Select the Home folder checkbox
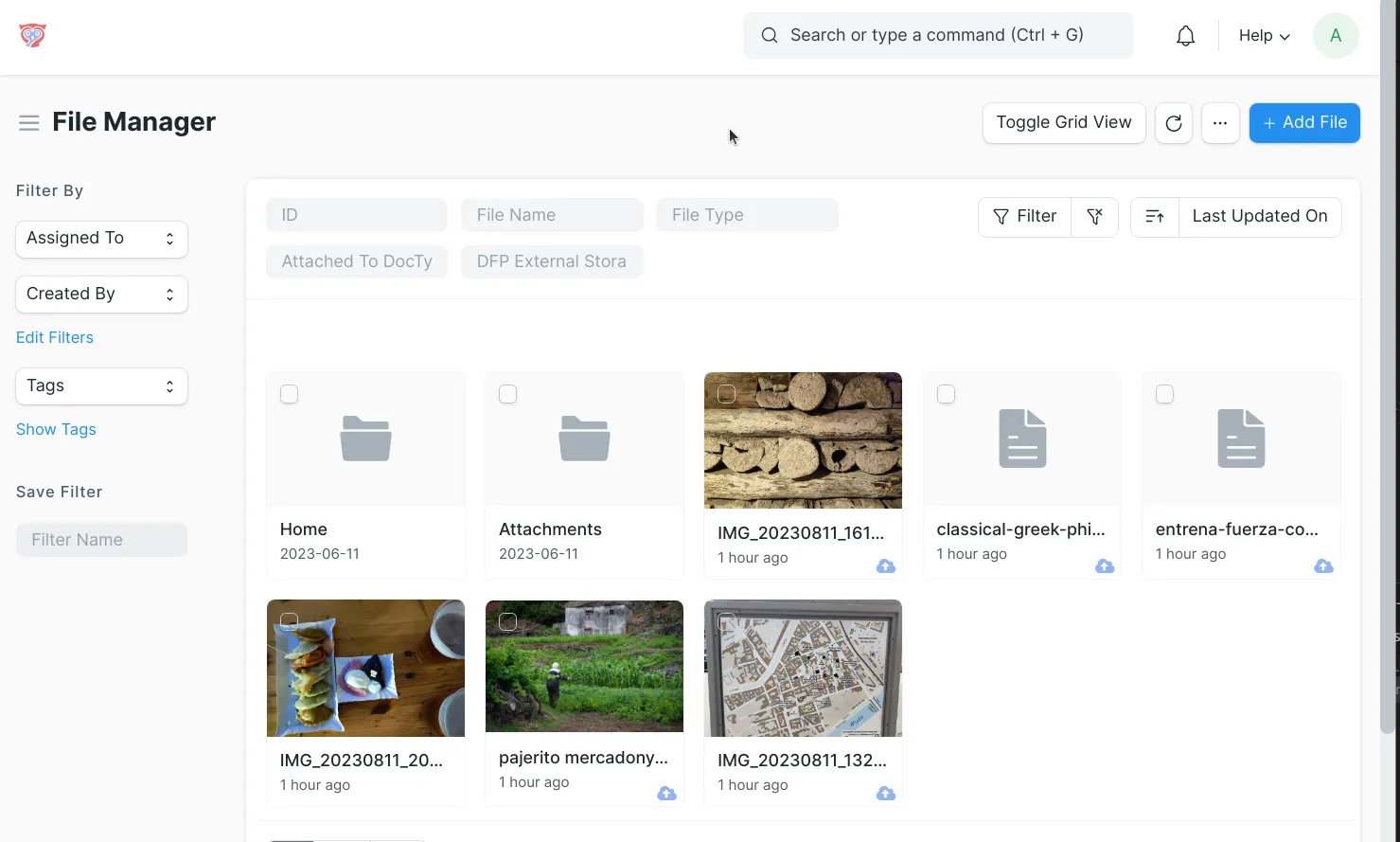The image size is (1400, 842). tap(290, 394)
